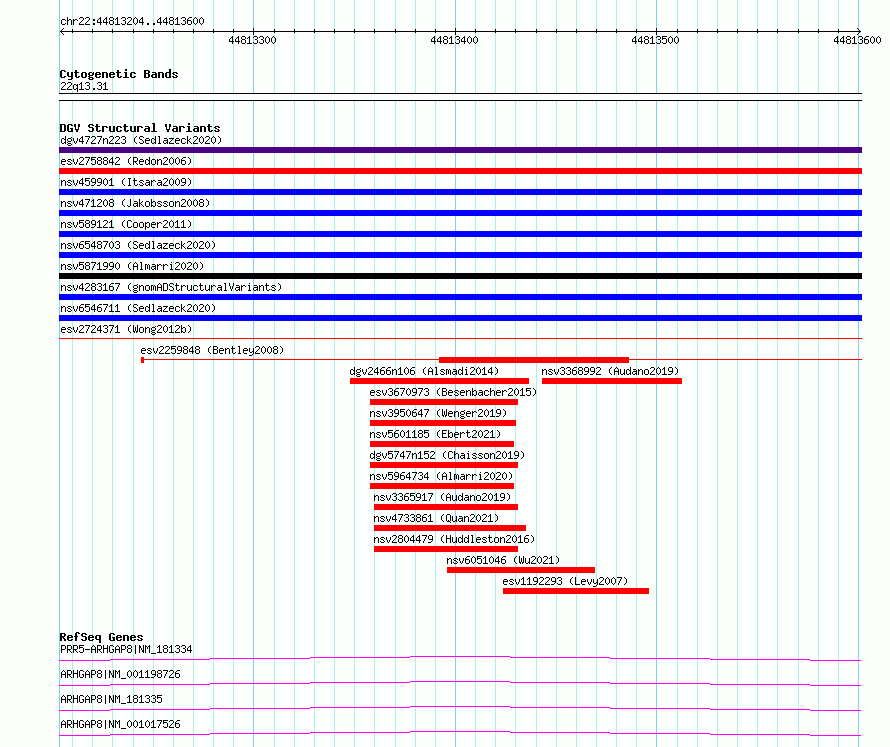Click blue bar under nsv471208 (Jakobsson2008)
Image resolution: width=890 pixels, height=747 pixels.
tap(460, 213)
